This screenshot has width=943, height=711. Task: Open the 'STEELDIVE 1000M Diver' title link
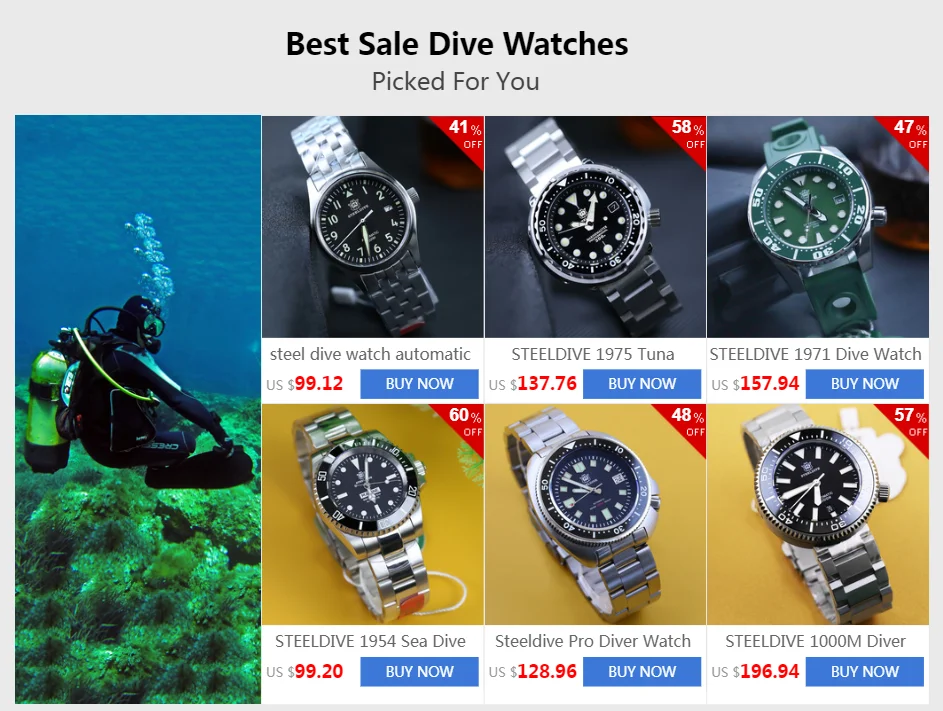[816, 641]
